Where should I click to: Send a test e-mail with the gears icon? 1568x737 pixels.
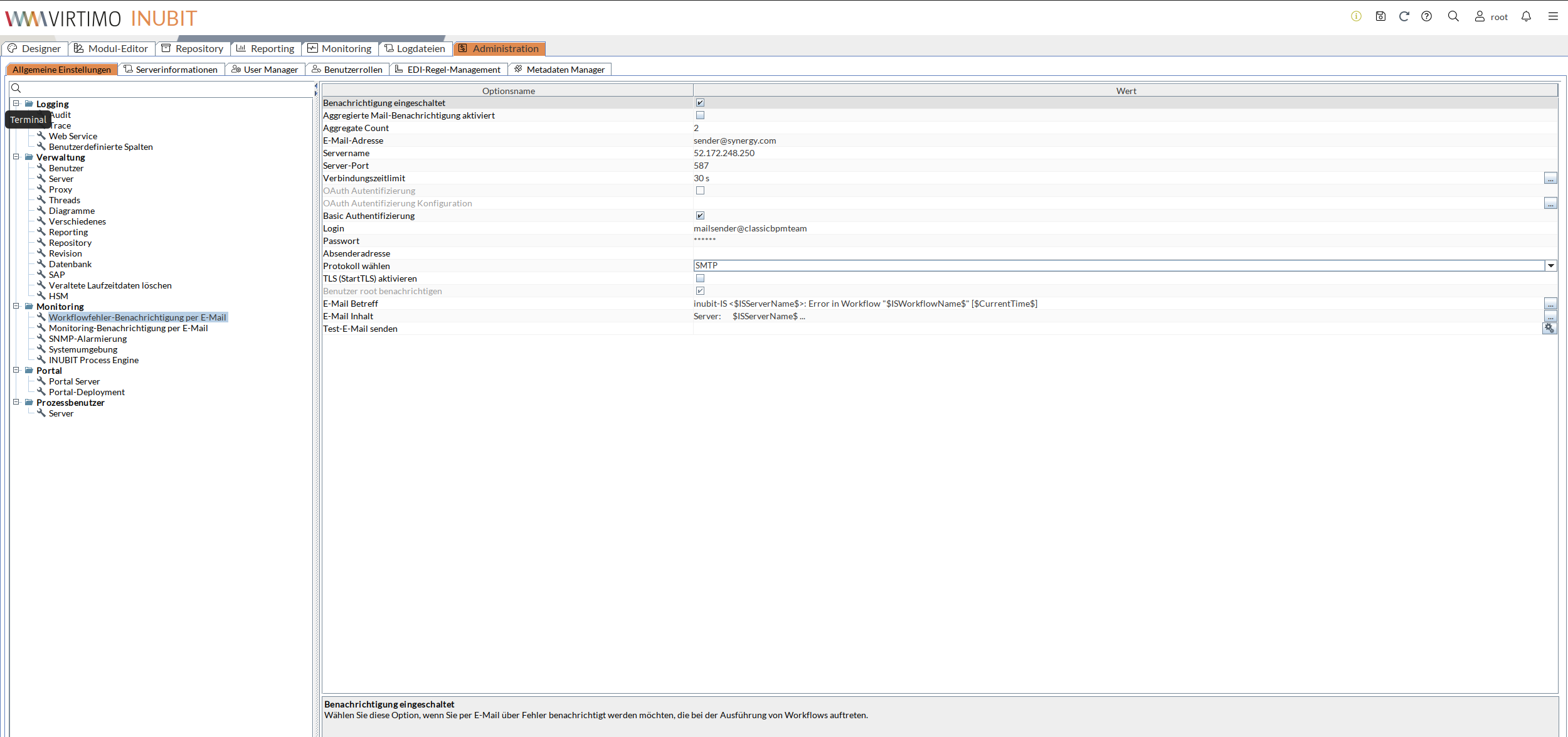pos(1550,328)
